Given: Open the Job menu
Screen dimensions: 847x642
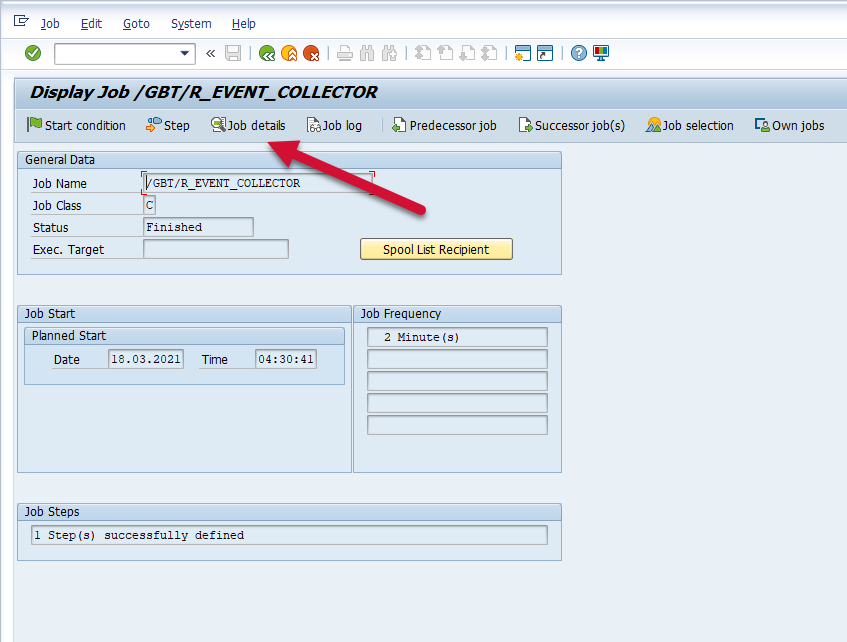Looking at the screenshot, I should click(50, 23).
